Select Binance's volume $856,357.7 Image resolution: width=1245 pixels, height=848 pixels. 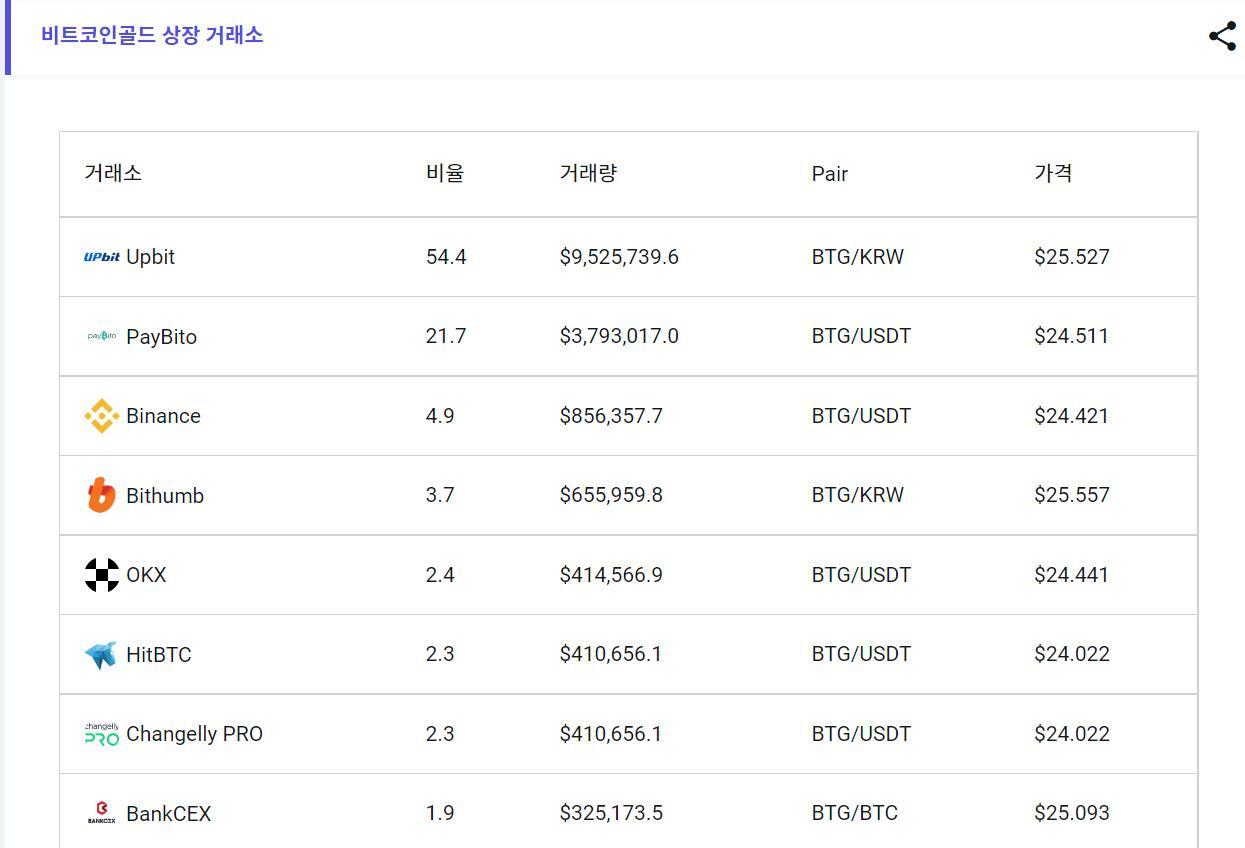click(x=611, y=416)
